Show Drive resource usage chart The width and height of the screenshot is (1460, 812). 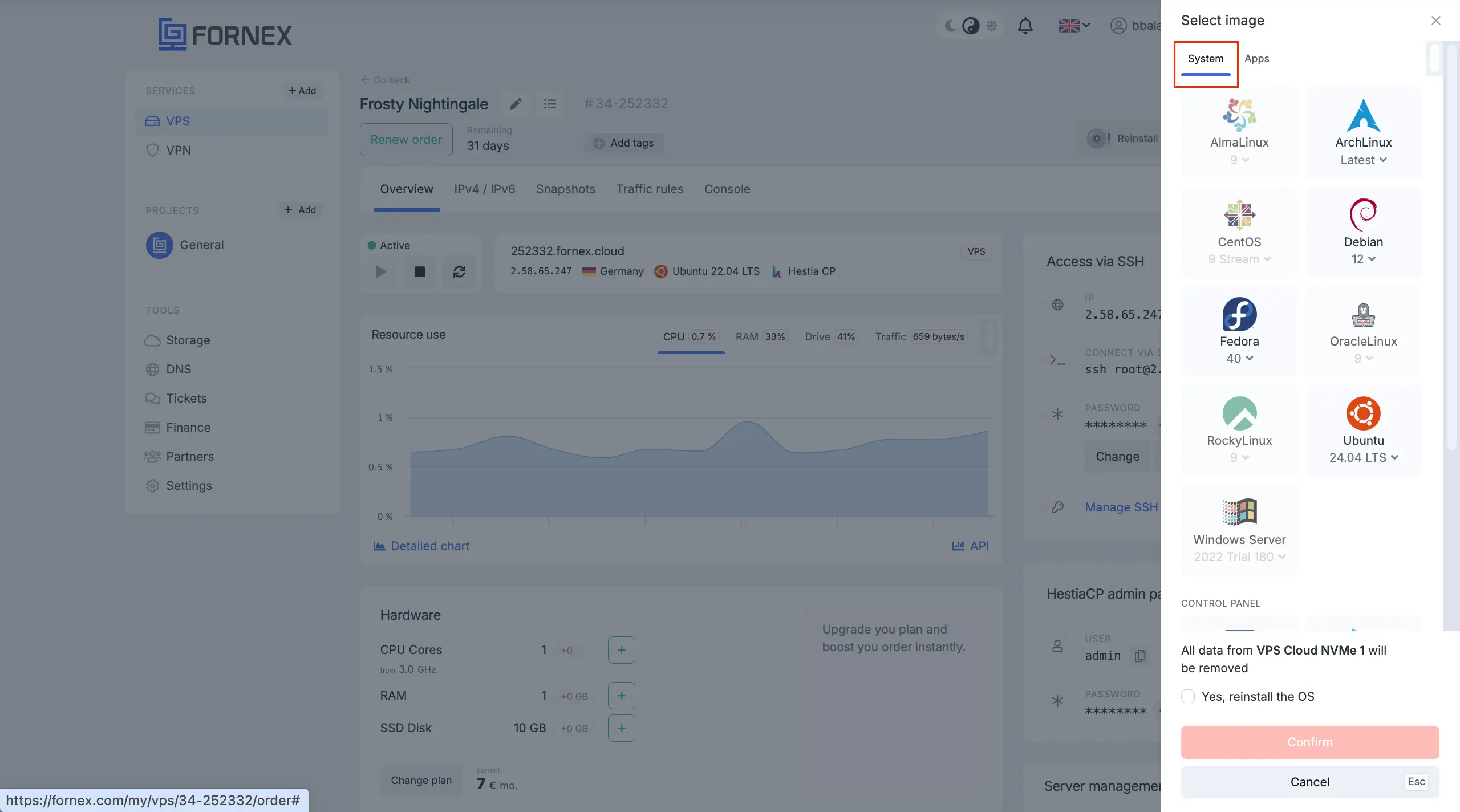pos(831,336)
